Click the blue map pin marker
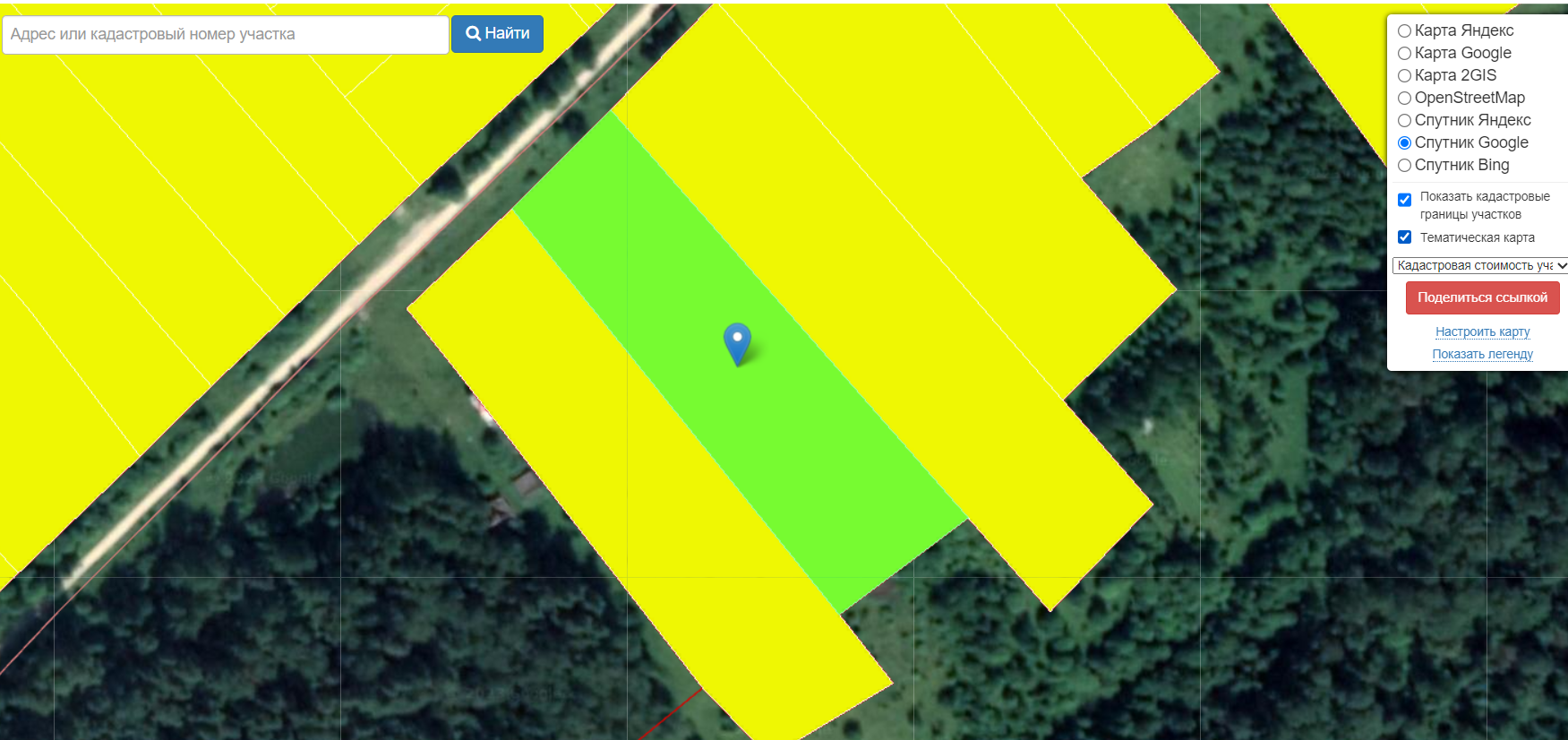This screenshot has height=740, width=1568. point(737,344)
